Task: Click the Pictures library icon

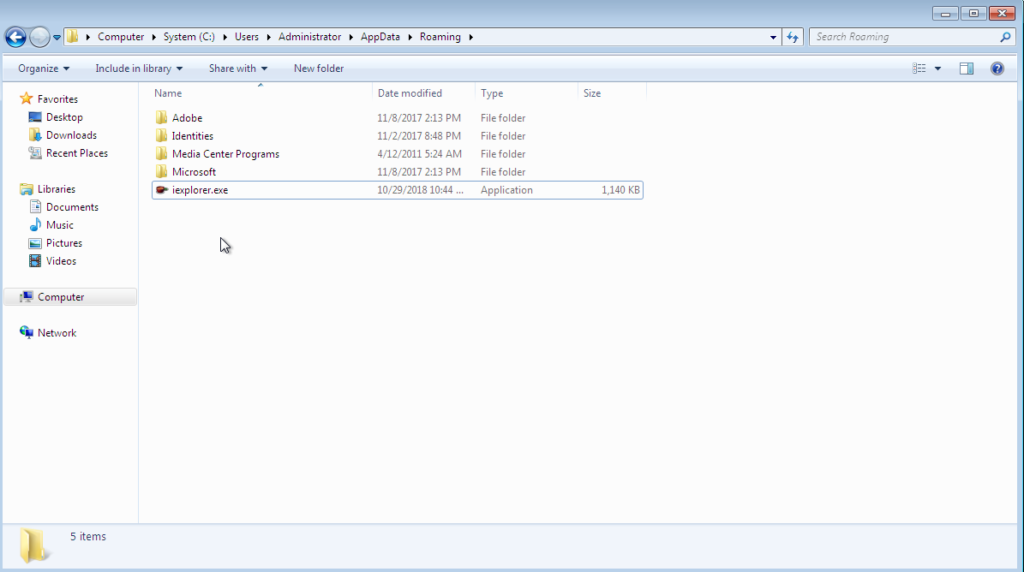Action: pos(35,243)
